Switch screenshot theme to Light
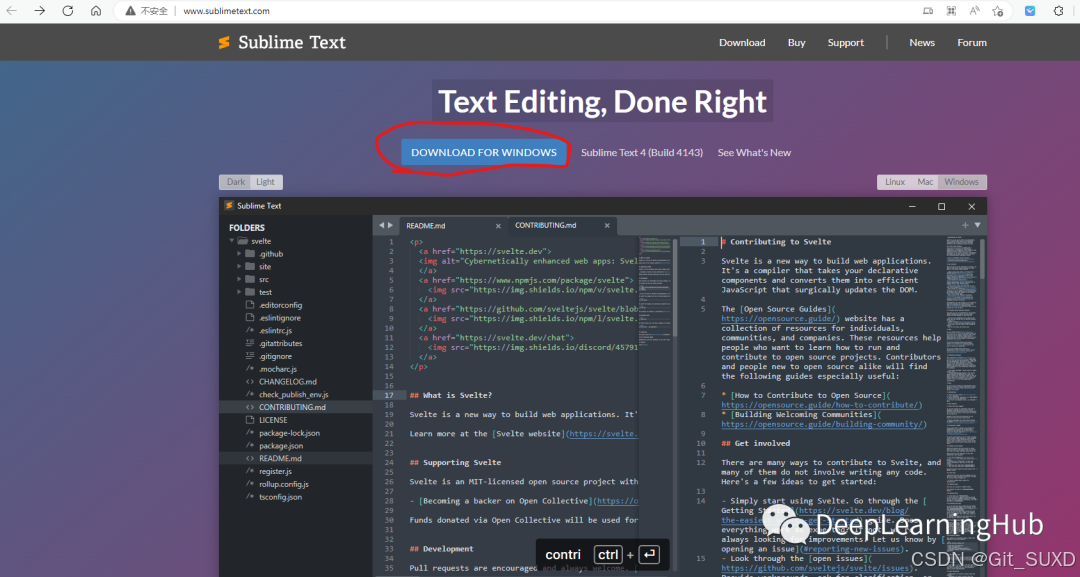1080x577 pixels. point(265,182)
